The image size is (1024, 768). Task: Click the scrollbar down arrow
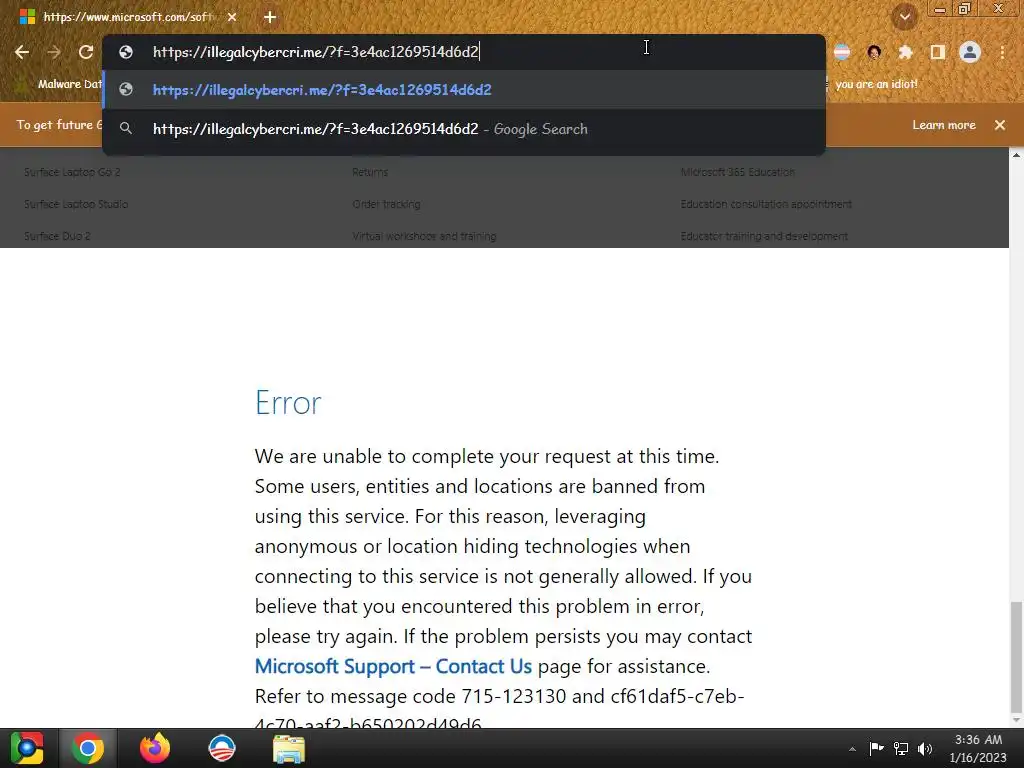(1016, 720)
